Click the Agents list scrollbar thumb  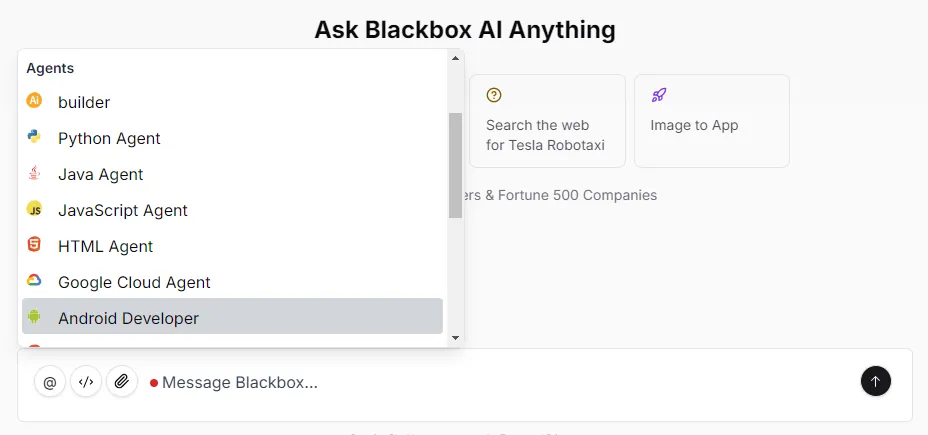pos(455,165)
